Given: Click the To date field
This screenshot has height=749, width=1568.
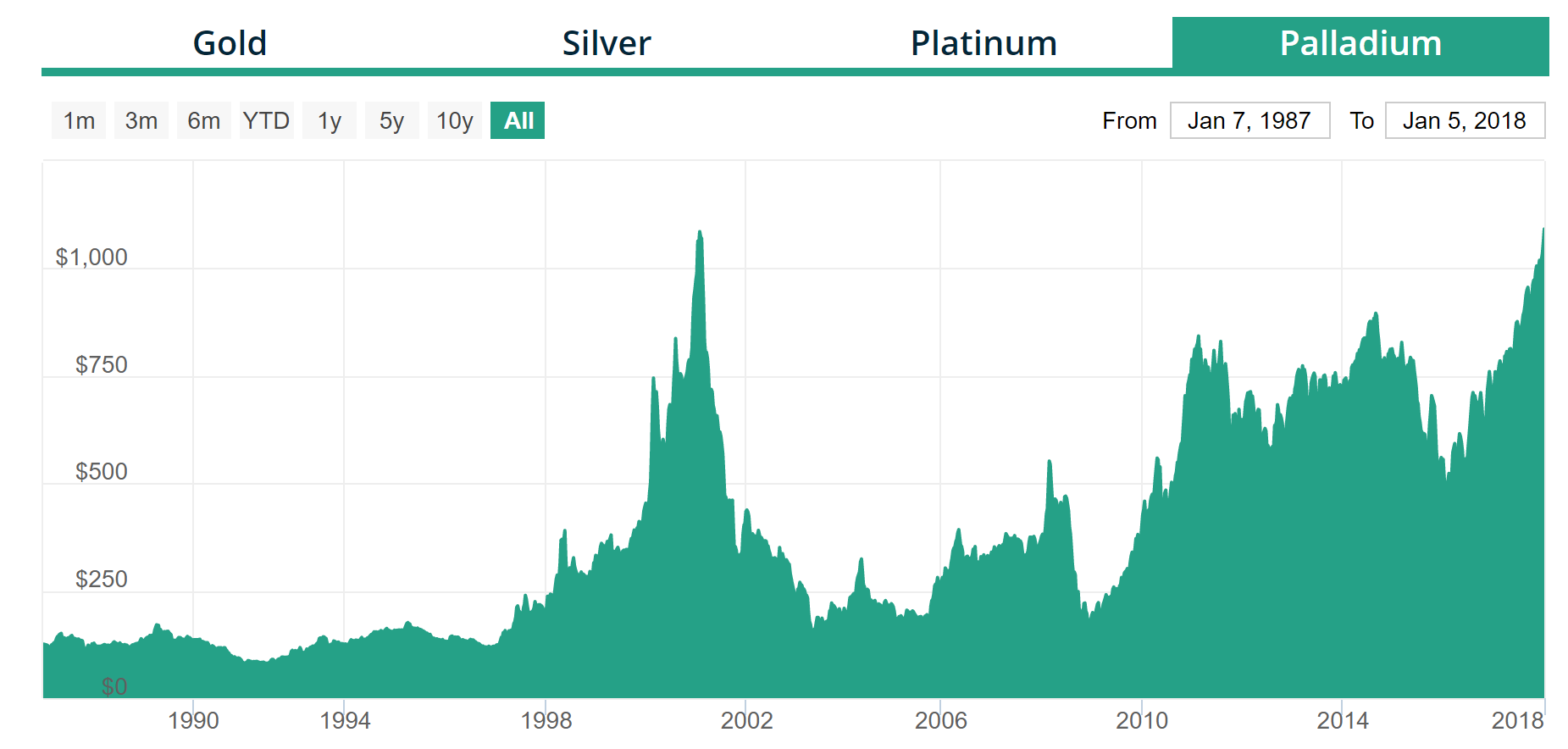Looking at the screenshot, I should click(x=1465, y=120).
